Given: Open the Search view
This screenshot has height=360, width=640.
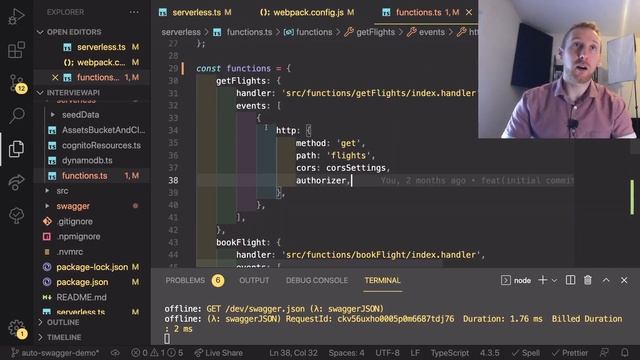Looking at the screenshot, I should [x=16, y=116].
